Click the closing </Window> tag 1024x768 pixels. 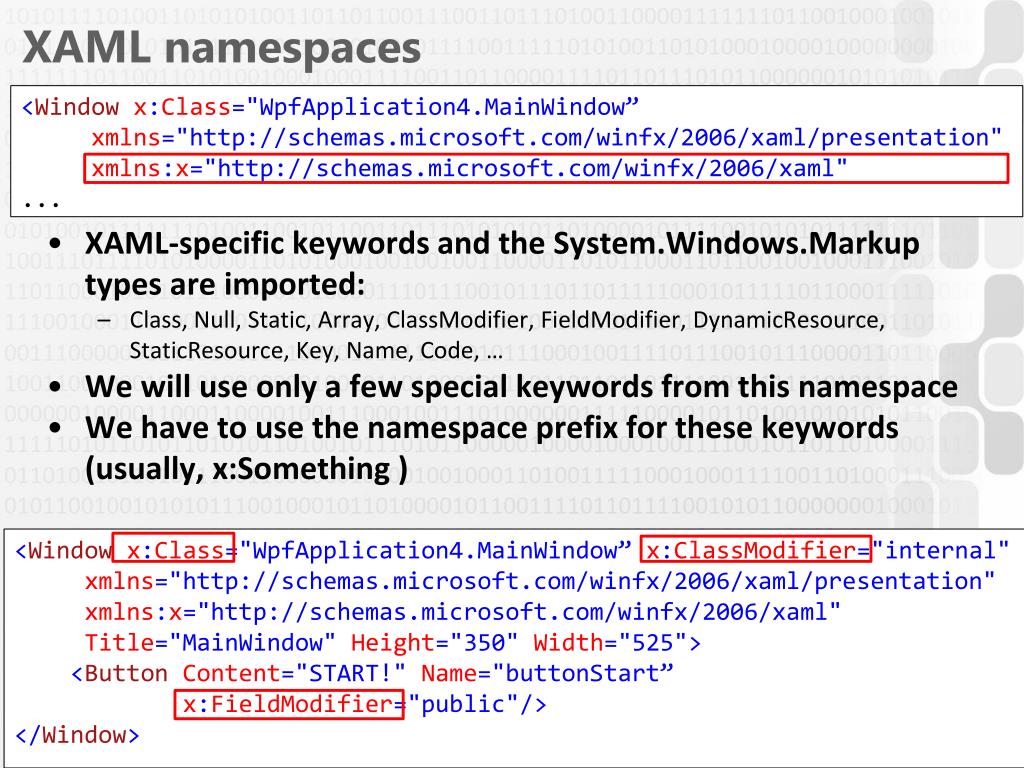(x=77, y=735)
